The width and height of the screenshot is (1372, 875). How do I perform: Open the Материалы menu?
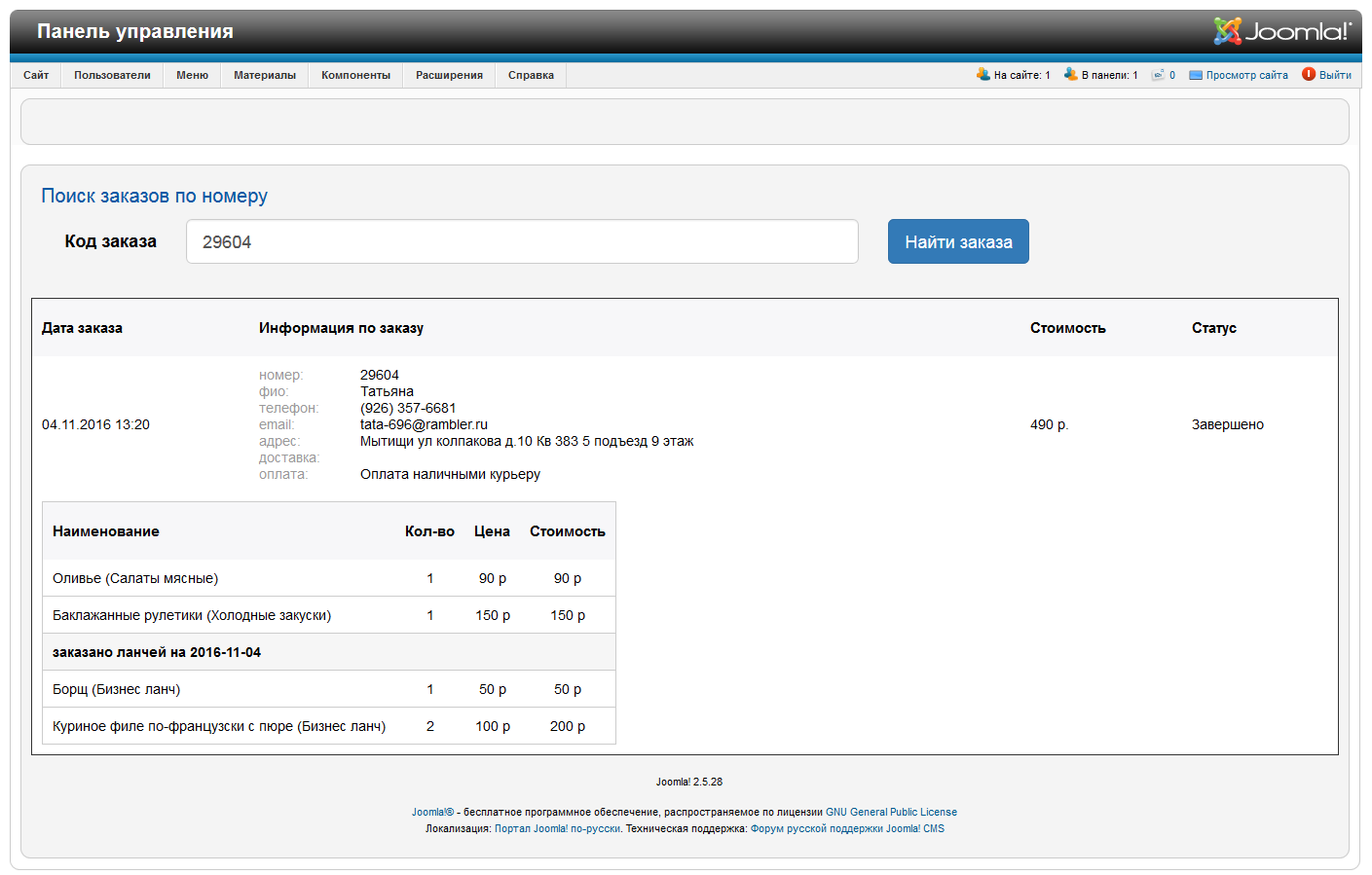pyautogui.click(x=265, y=75)
